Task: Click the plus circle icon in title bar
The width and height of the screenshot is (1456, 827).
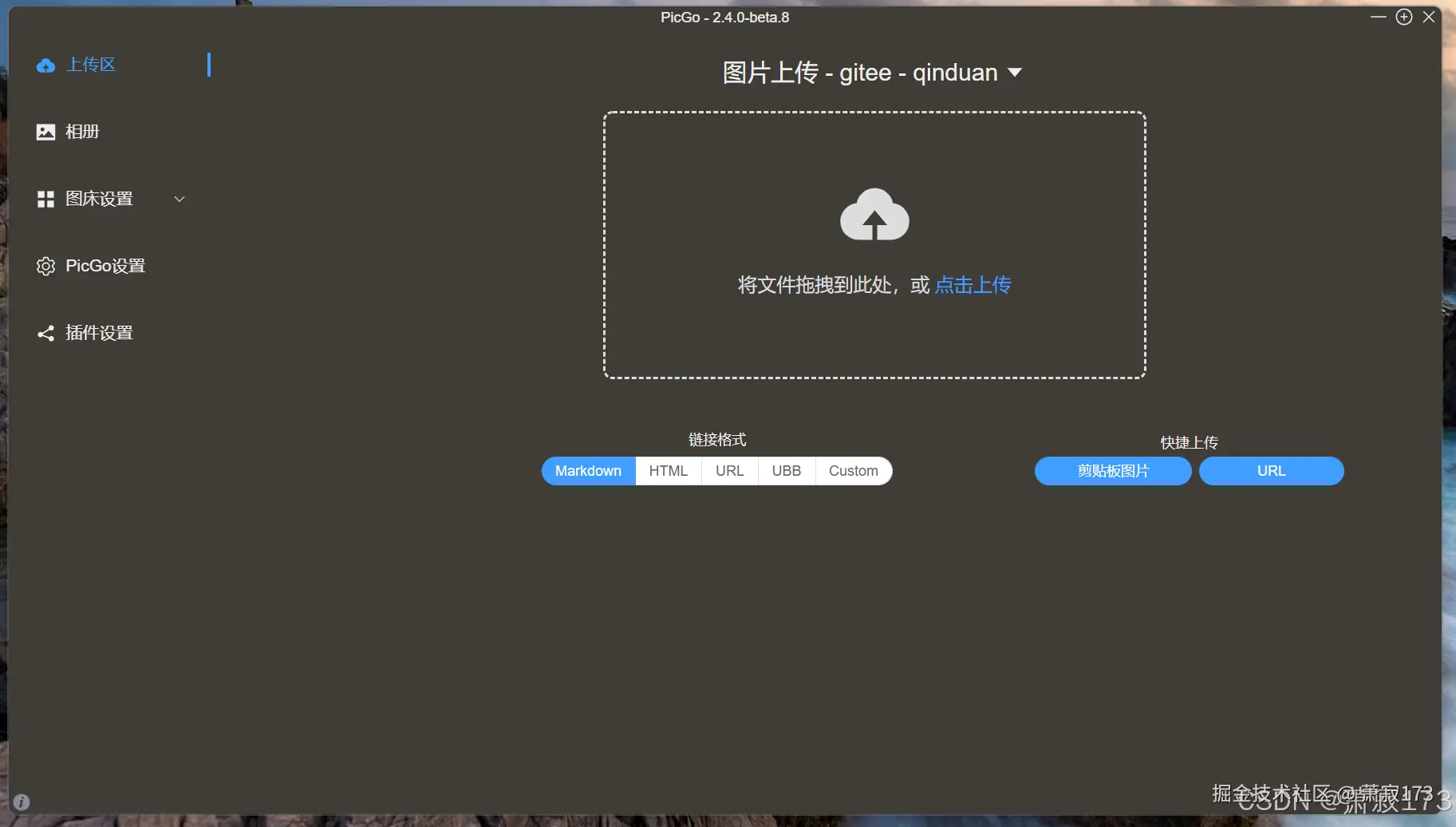Action: (1403, 16)
